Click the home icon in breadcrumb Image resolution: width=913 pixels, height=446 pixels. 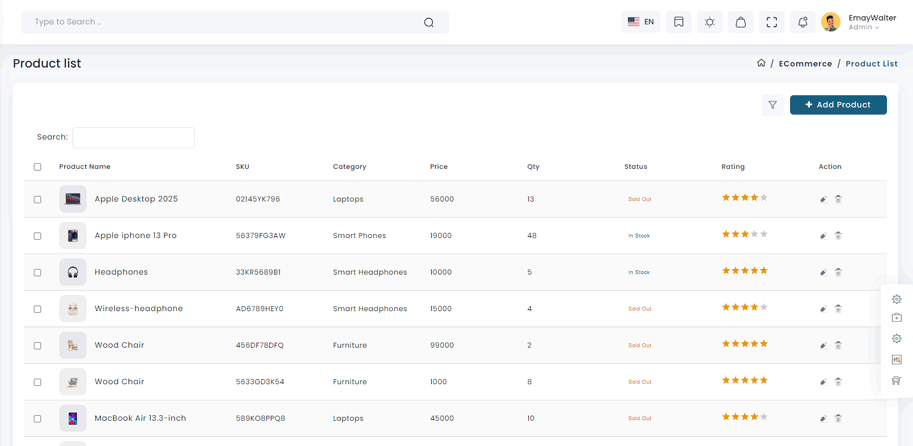[761, 63]
